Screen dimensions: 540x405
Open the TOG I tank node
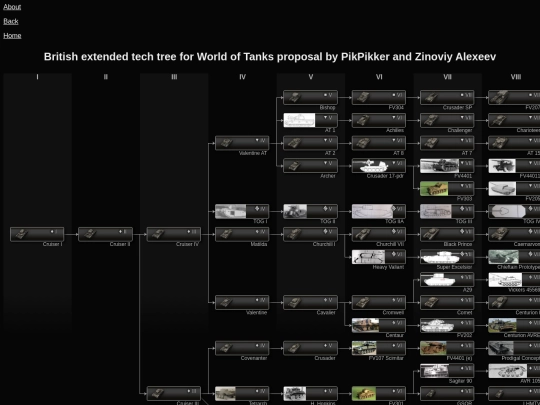242,211
